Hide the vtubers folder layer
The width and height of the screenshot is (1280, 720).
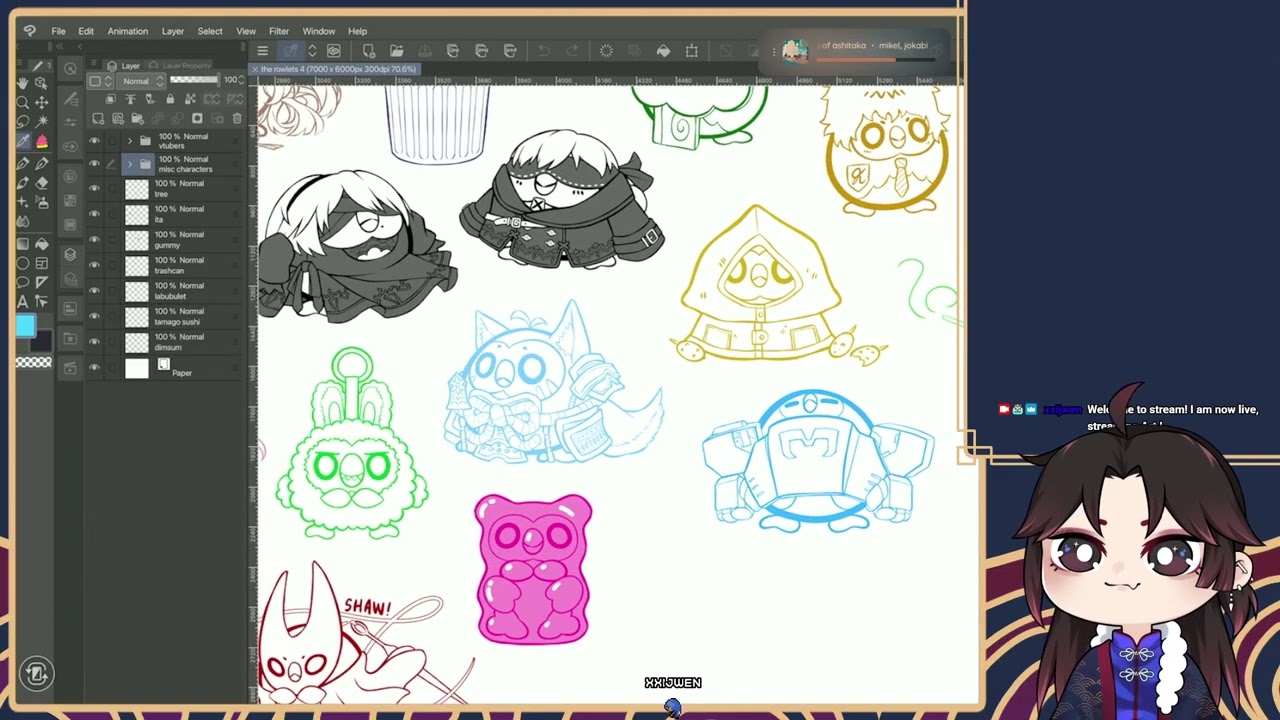point(94,141)
